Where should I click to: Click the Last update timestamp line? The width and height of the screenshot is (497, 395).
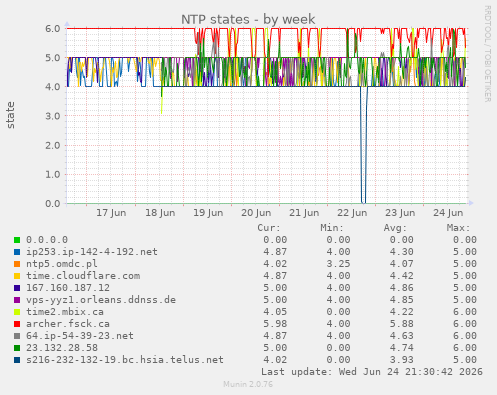[x=372, y=372]
